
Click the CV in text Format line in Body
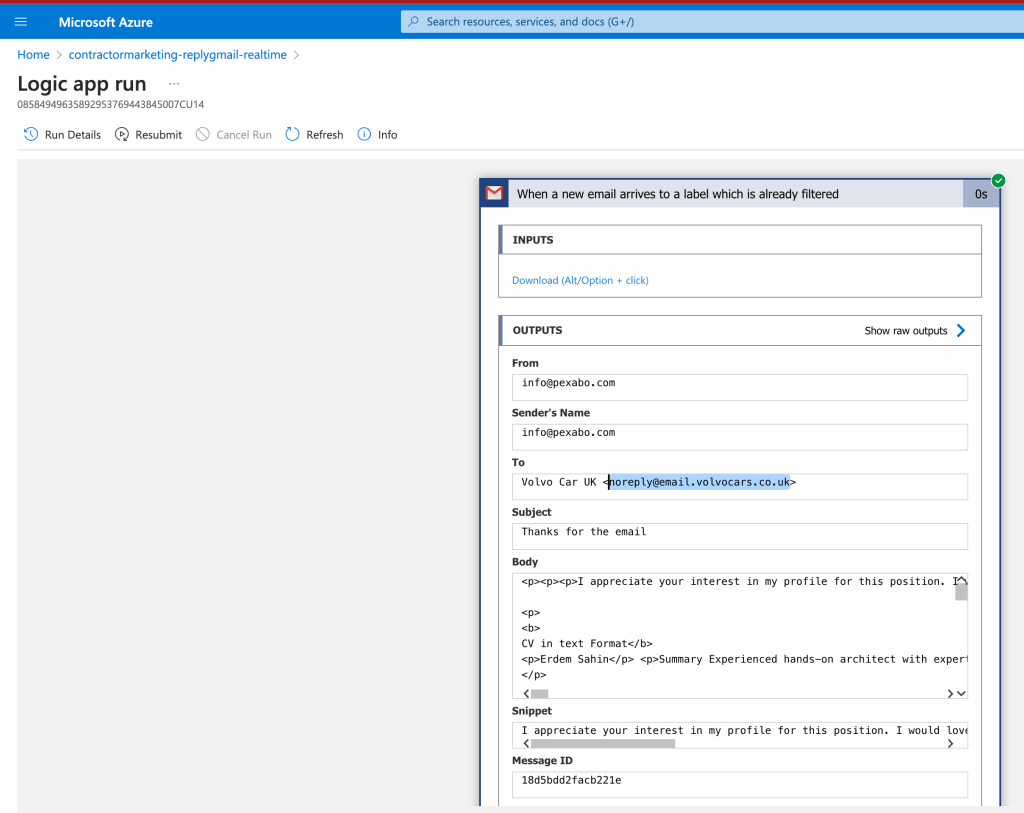pos(586,643)
